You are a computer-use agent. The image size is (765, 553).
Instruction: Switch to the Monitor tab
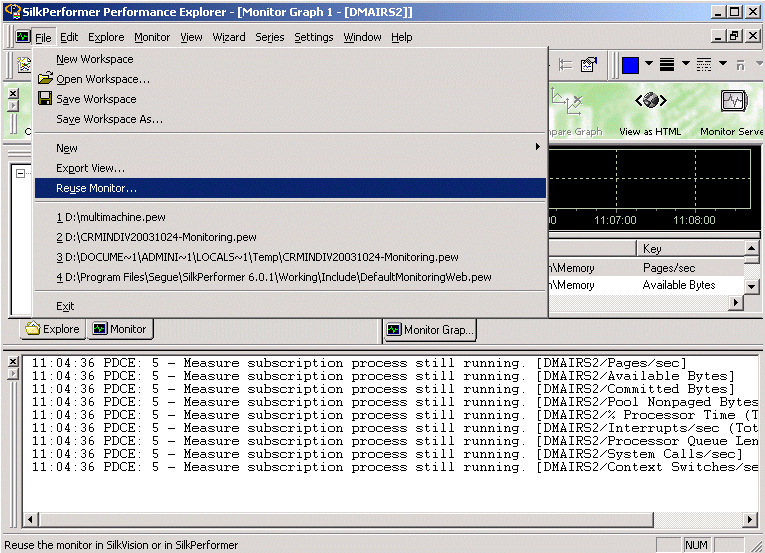tap(120, 329)
